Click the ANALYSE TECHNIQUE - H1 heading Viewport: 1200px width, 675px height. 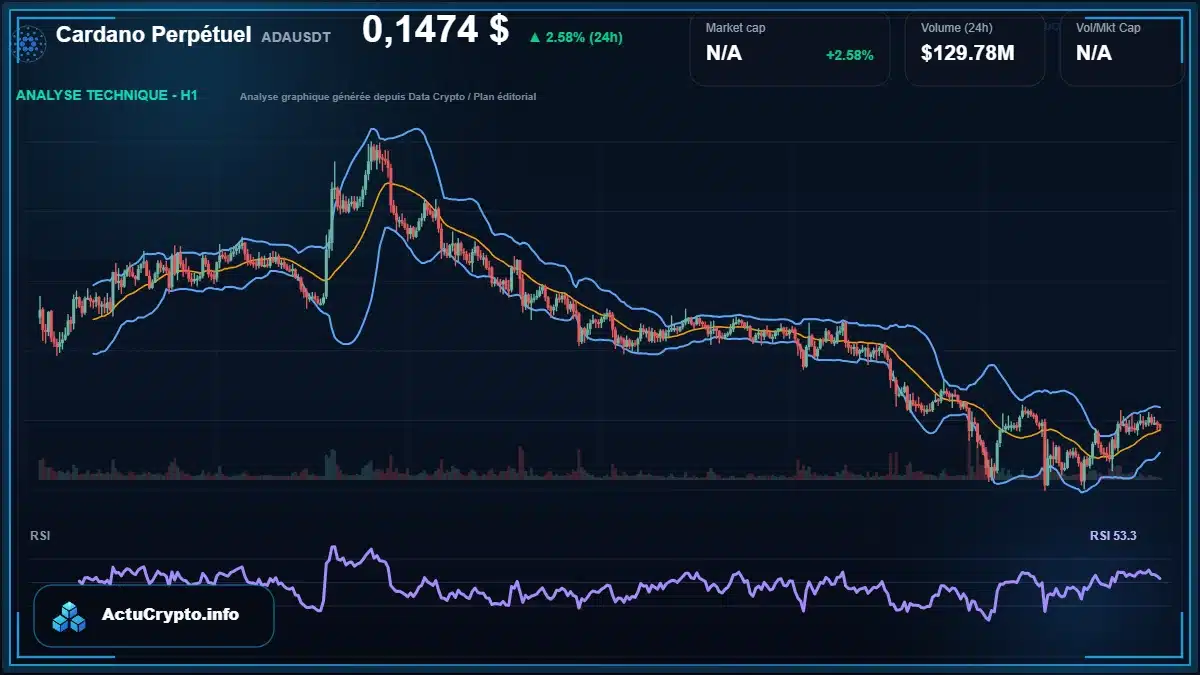tap(107, 95)
